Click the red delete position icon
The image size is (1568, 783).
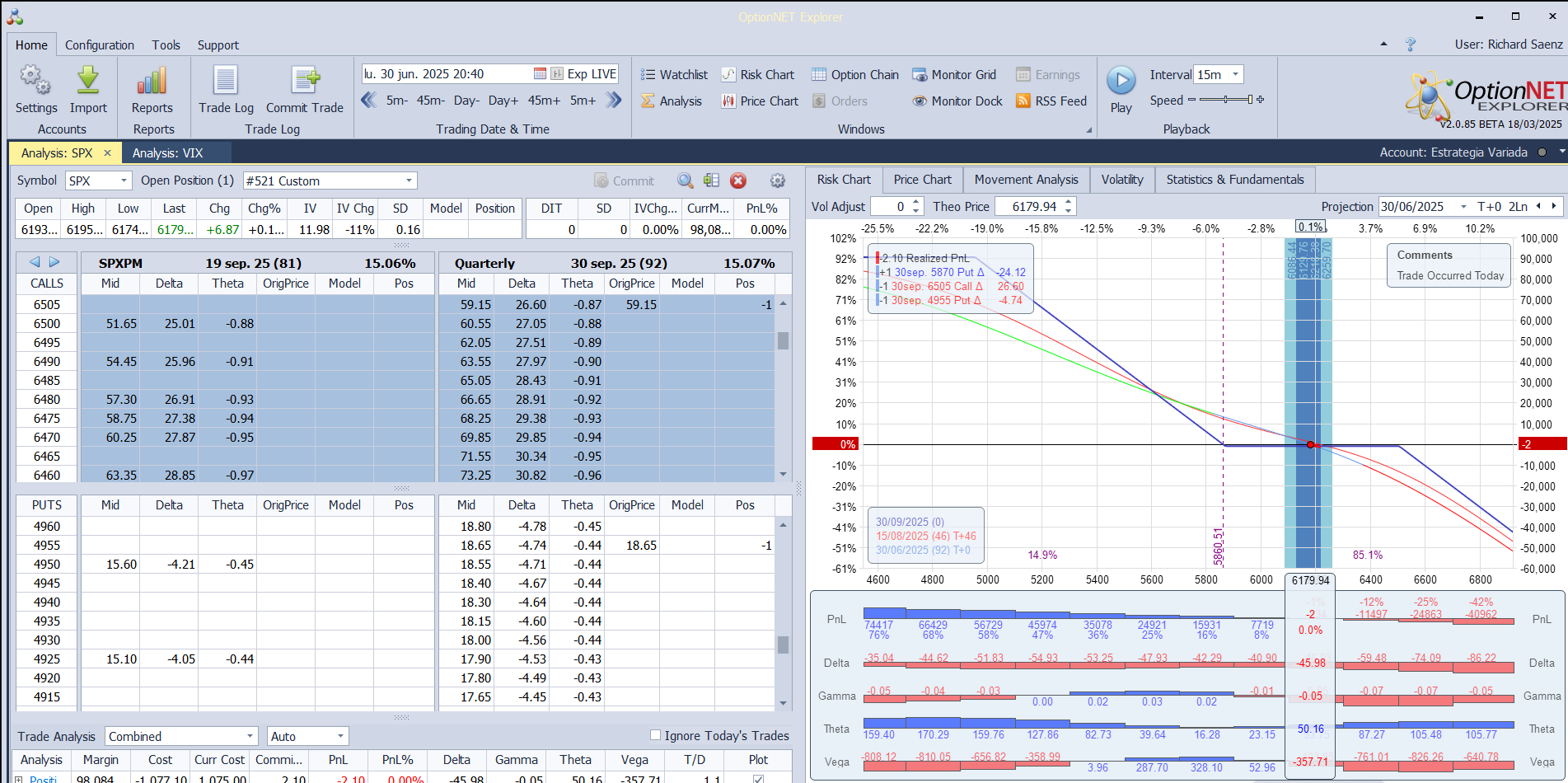pyautogui.click(x=738, y=181)
